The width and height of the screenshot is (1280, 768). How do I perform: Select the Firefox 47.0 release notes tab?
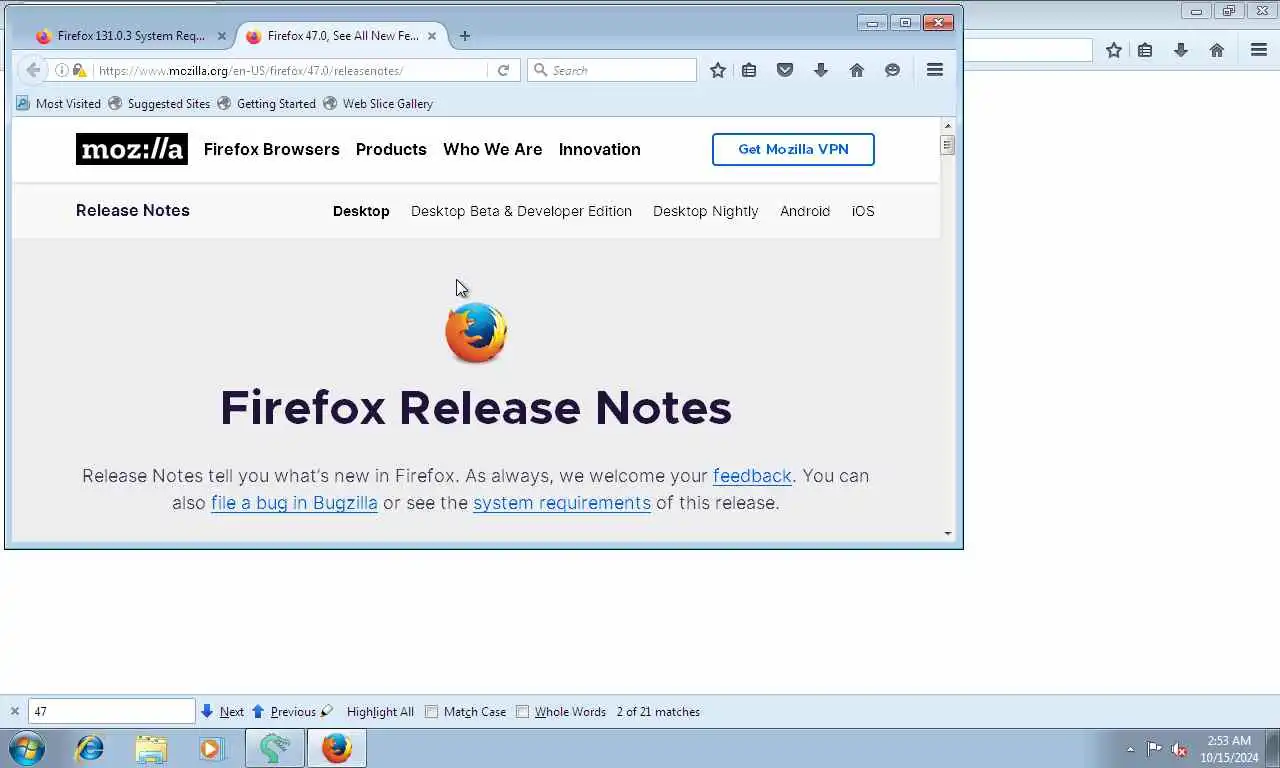(343, 36)
